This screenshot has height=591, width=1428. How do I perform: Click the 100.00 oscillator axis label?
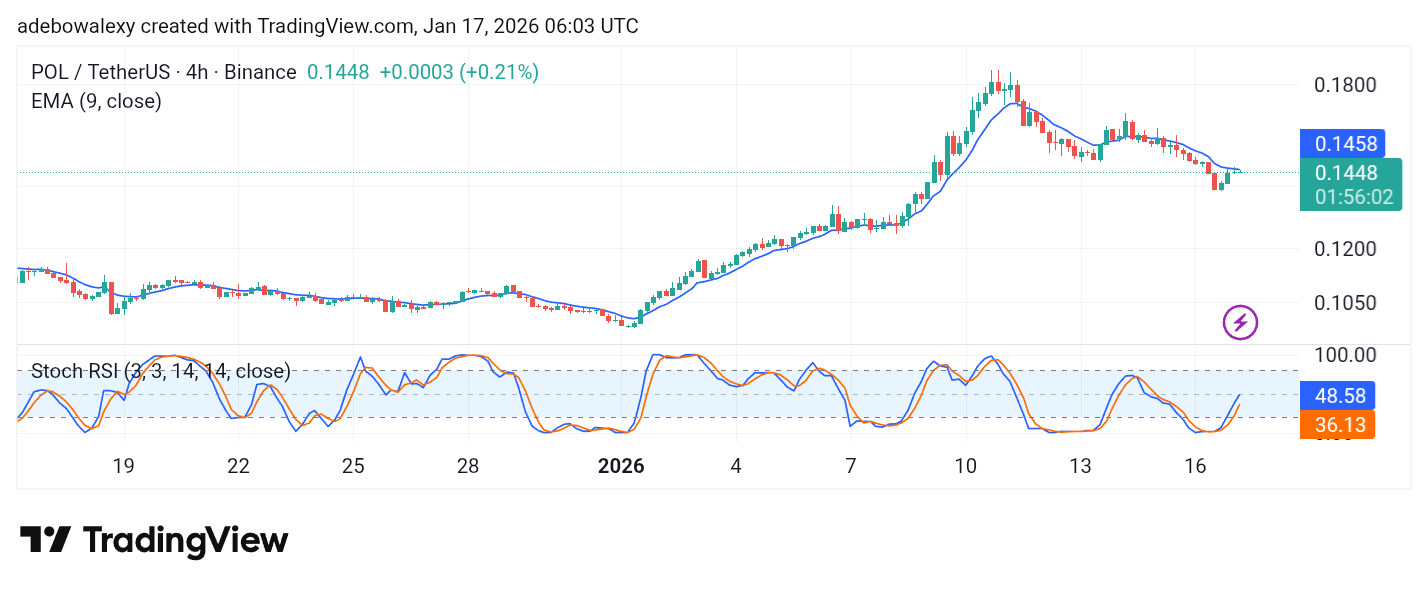click(1345, 355)
